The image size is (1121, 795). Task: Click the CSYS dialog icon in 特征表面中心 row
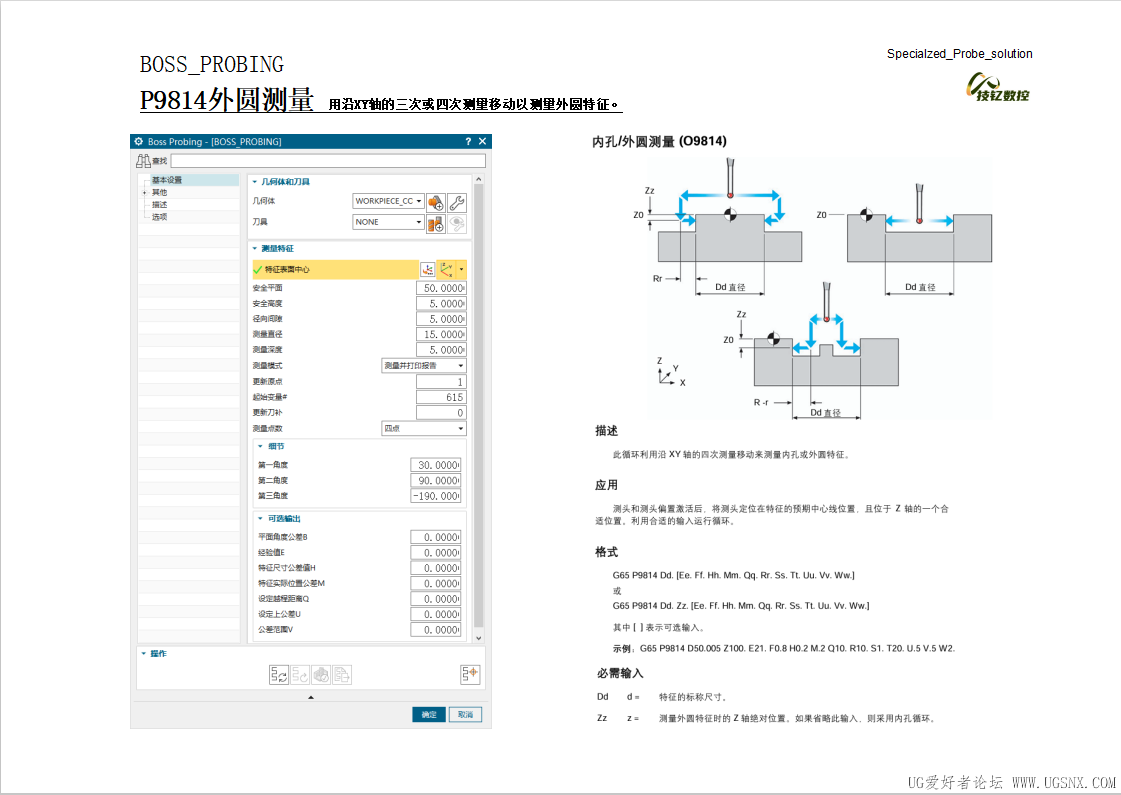pyautogui.click(x=428, y=270)
